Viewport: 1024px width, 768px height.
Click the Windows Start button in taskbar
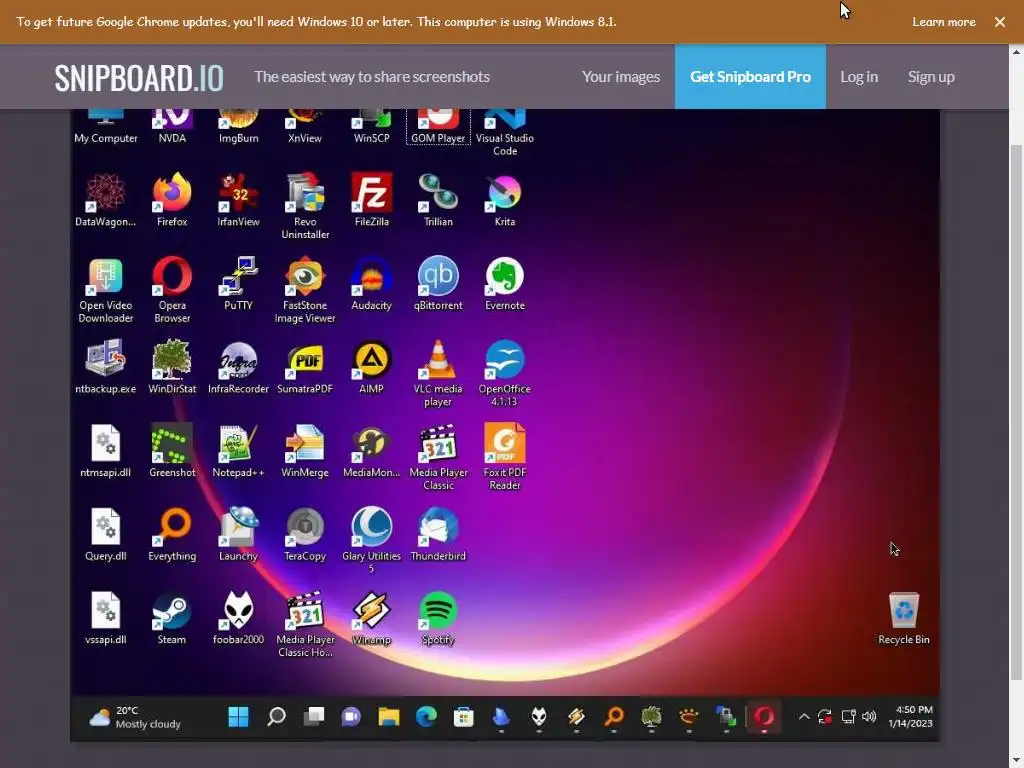(x=238, y=716)
